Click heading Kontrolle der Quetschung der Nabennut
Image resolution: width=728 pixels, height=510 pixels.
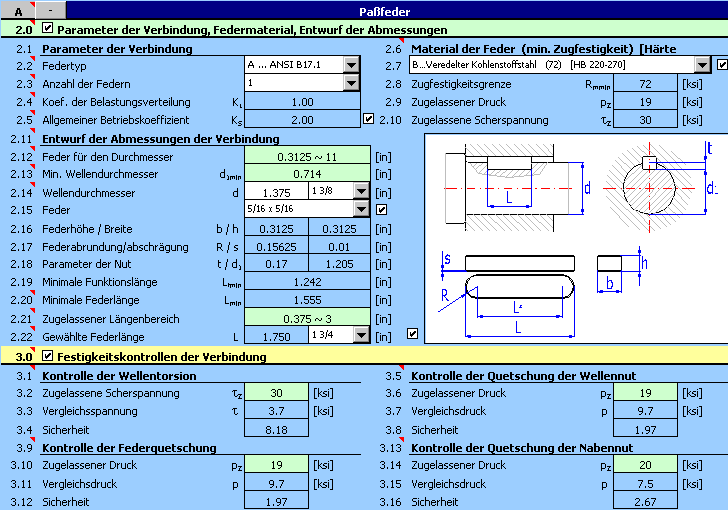tap(522, 448)
